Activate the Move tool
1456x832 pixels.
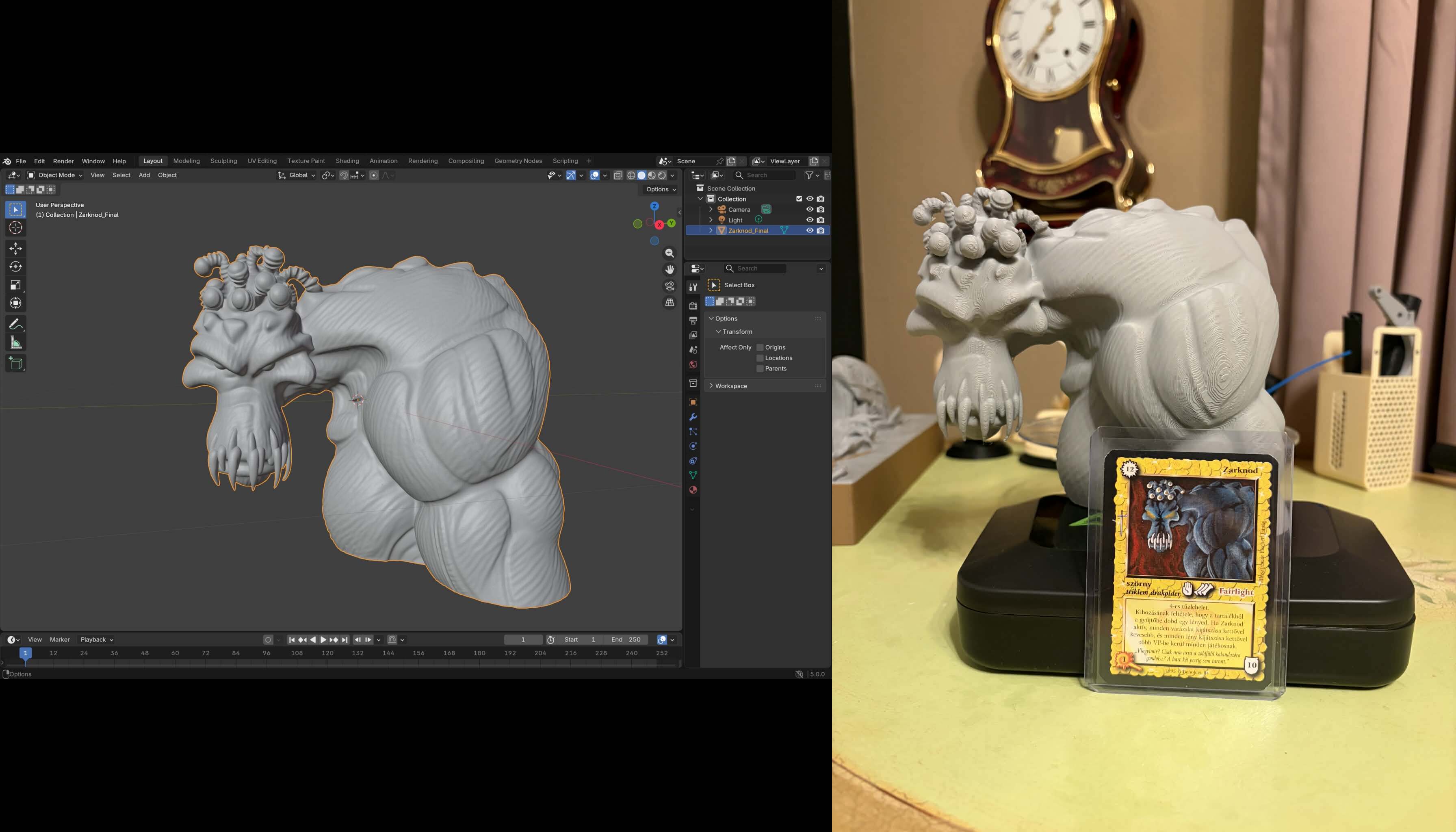pyautogui.click(x=15, y=248)
